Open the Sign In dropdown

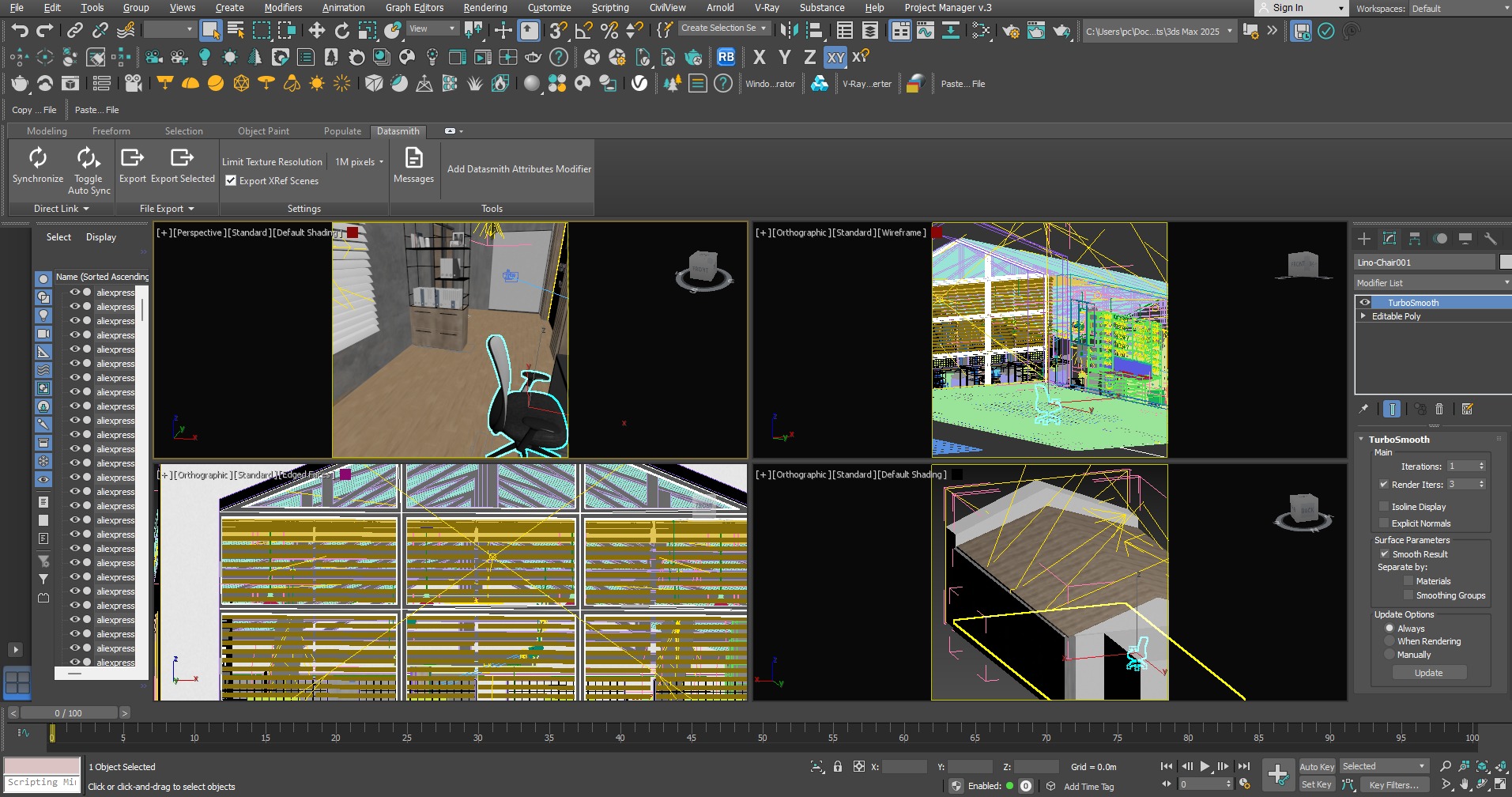[1301, 8]
